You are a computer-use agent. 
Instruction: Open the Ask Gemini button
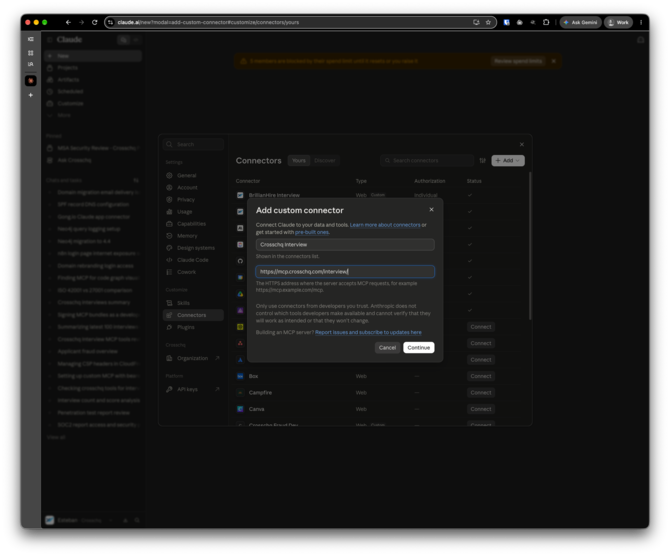tap(580, 22)
